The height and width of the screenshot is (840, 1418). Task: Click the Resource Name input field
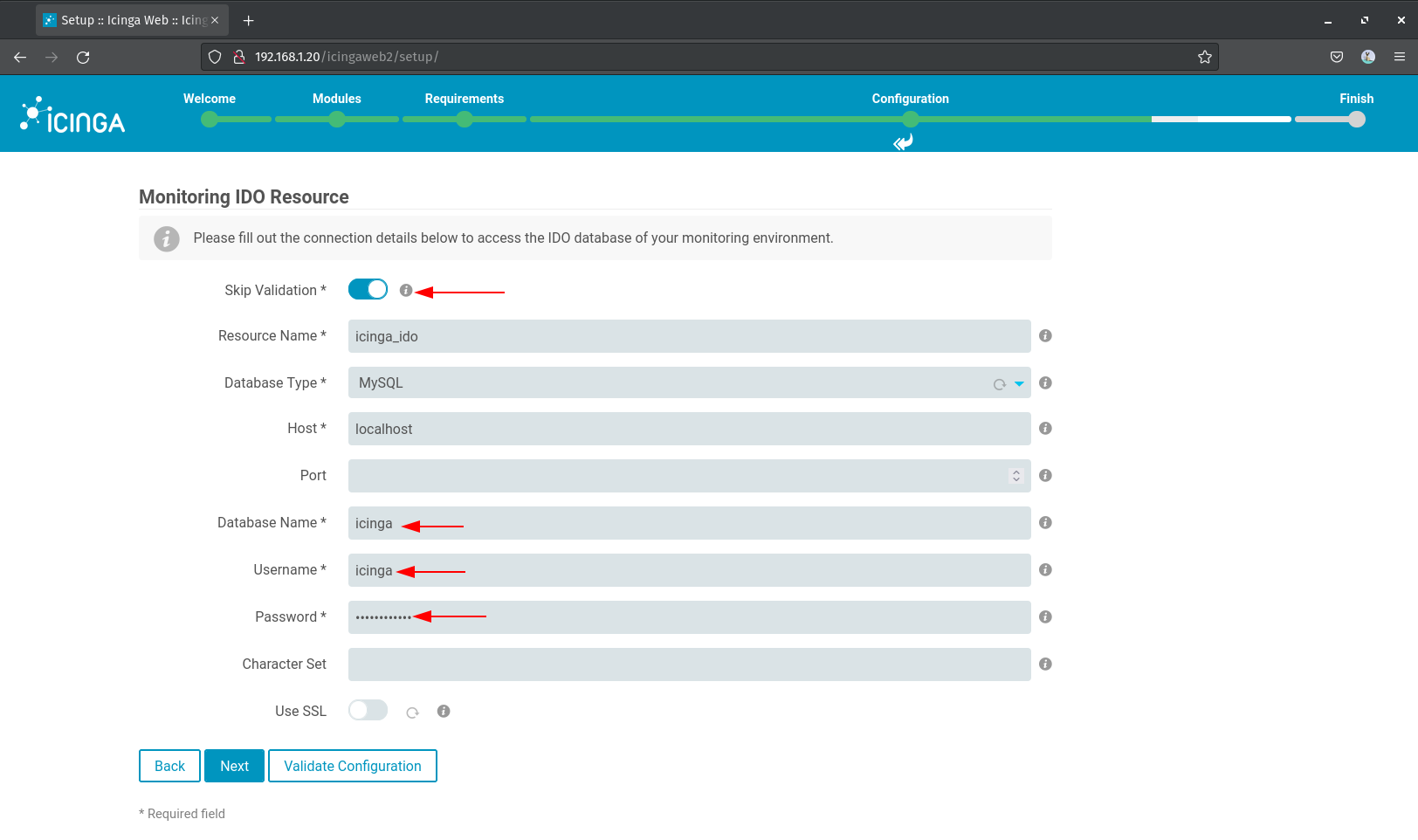click(x=689, y=336)
